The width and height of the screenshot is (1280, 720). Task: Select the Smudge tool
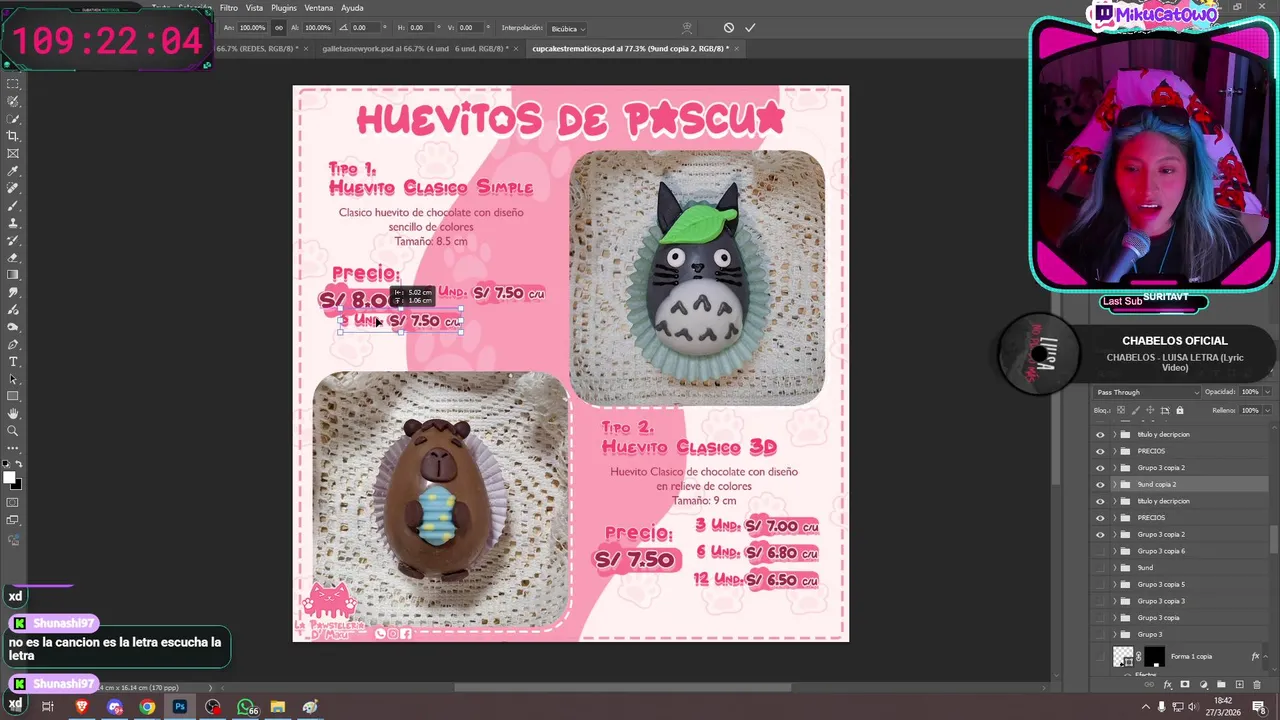tap(13, 292)
